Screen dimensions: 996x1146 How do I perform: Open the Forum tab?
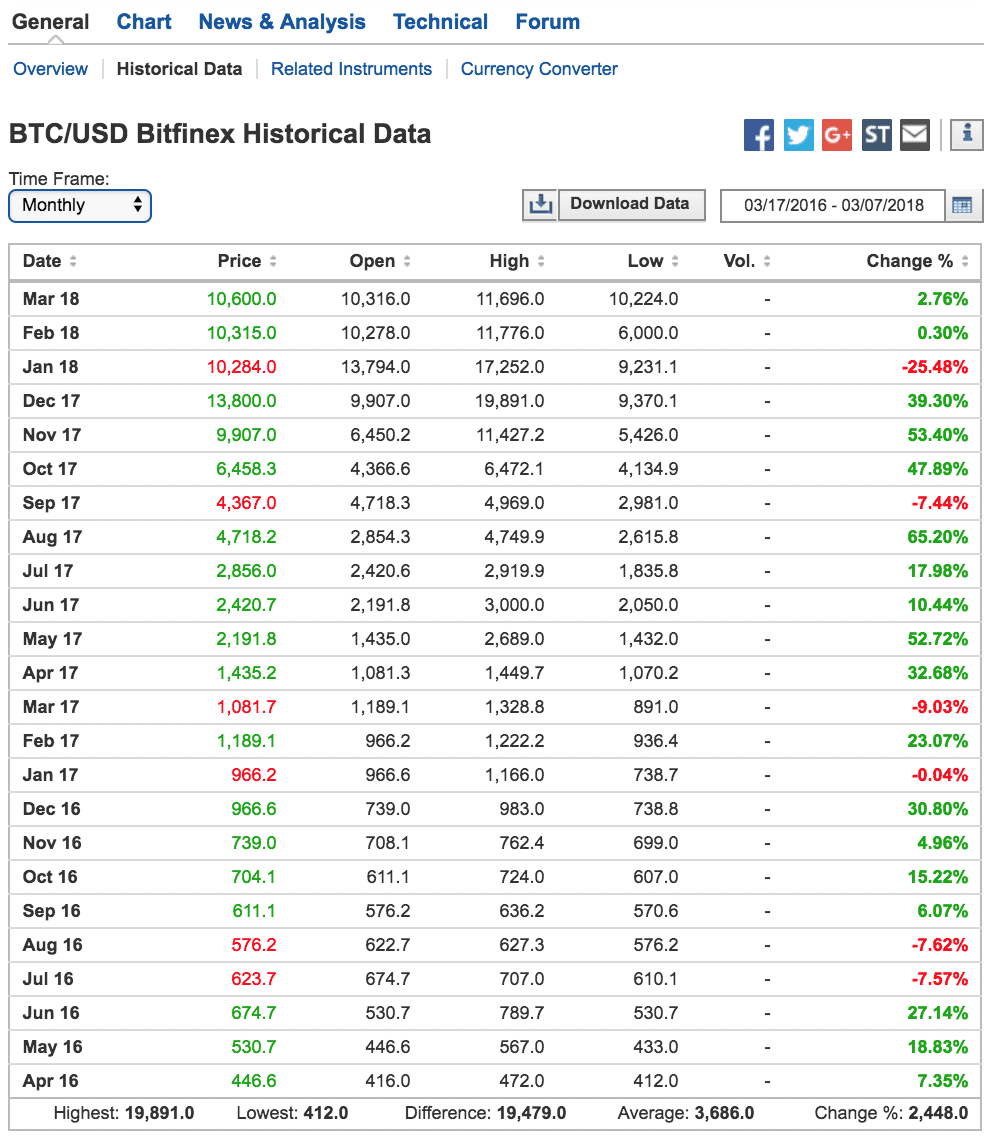[548, 22]
